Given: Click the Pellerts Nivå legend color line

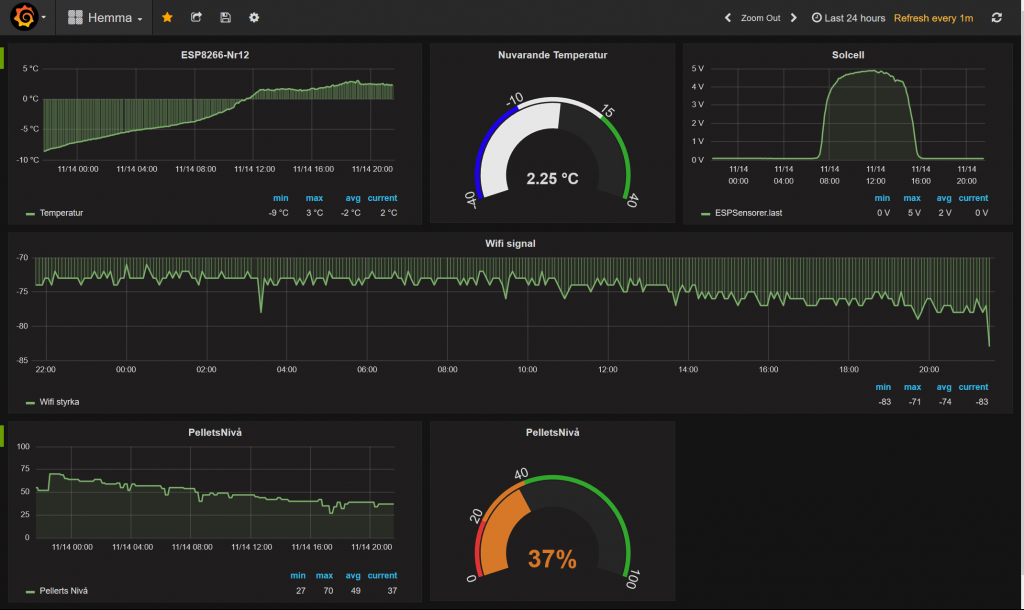Looking at the screenshot, I should [x=30, y=591].
